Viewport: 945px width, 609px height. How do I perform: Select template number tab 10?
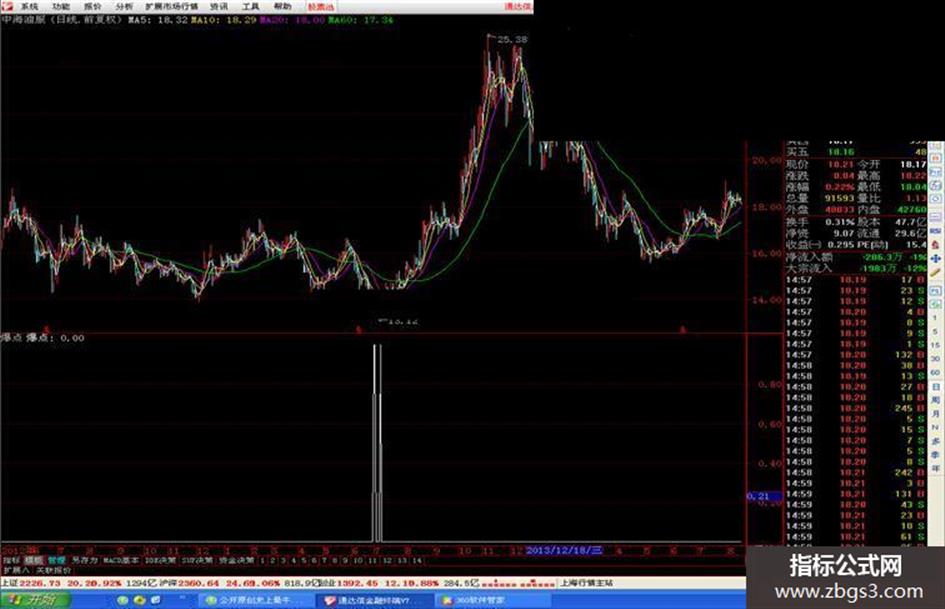357,561
